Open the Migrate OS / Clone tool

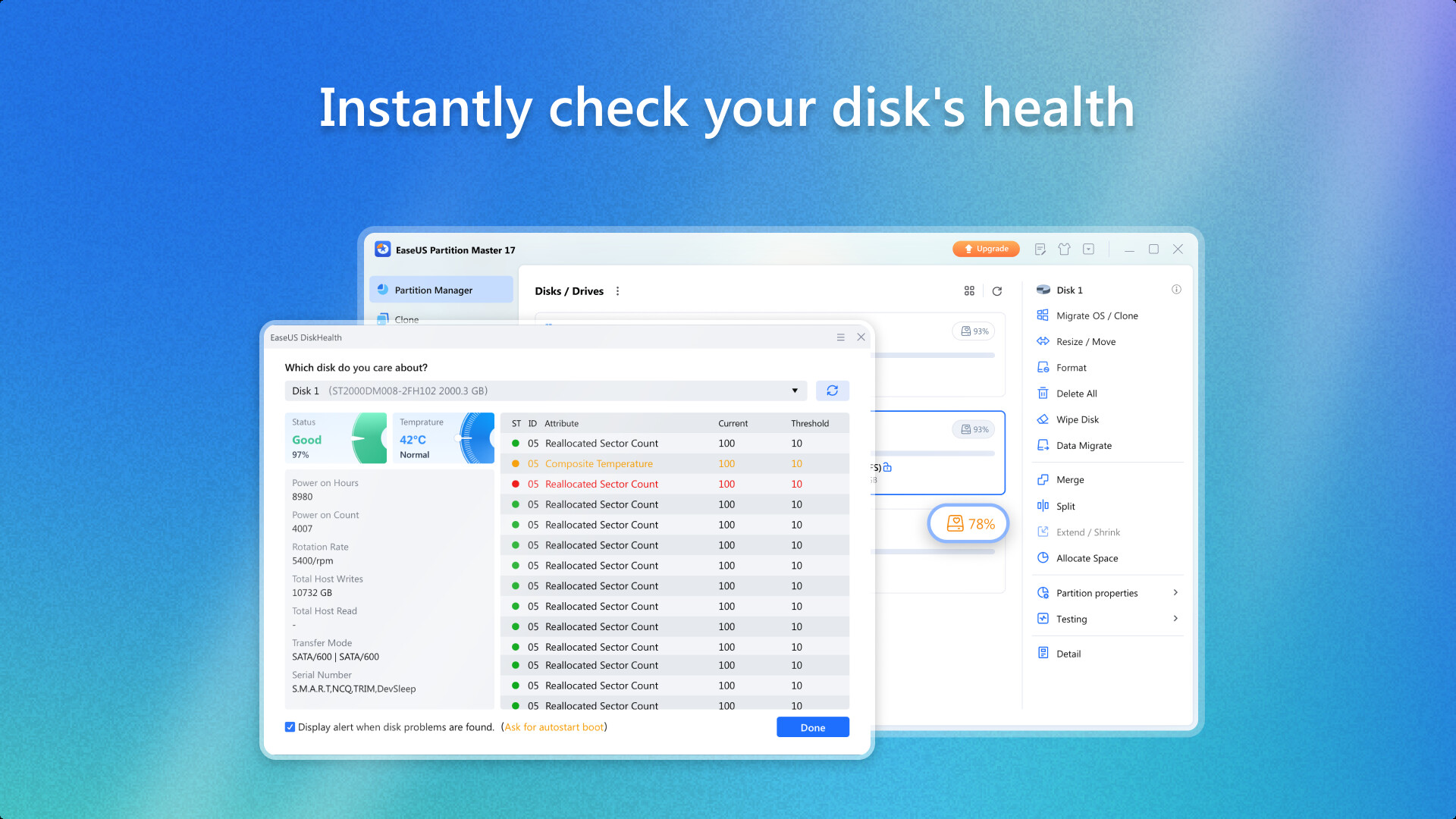coord(1097,315)
